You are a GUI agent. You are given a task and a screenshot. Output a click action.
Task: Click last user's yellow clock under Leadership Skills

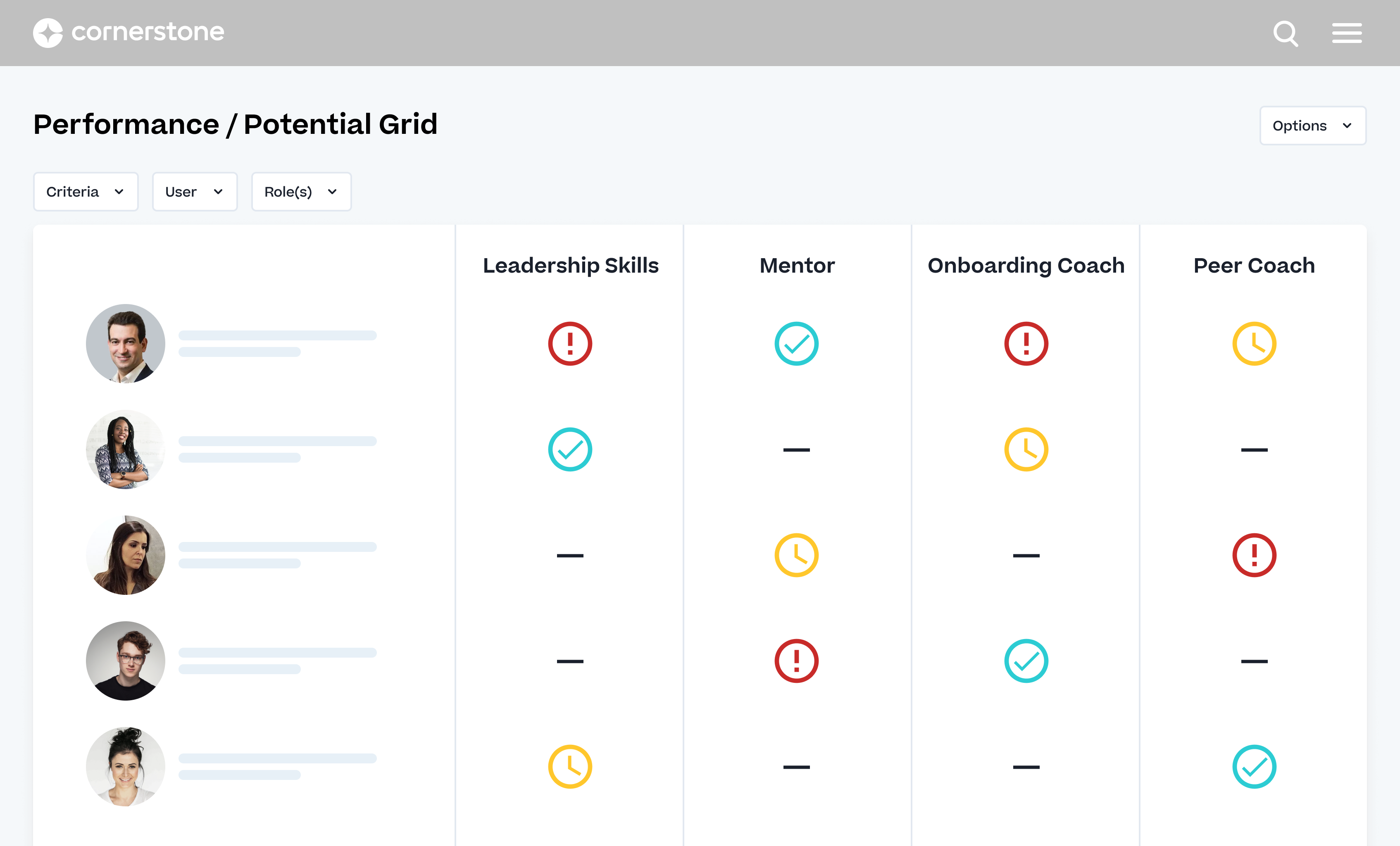pos(570,766)
